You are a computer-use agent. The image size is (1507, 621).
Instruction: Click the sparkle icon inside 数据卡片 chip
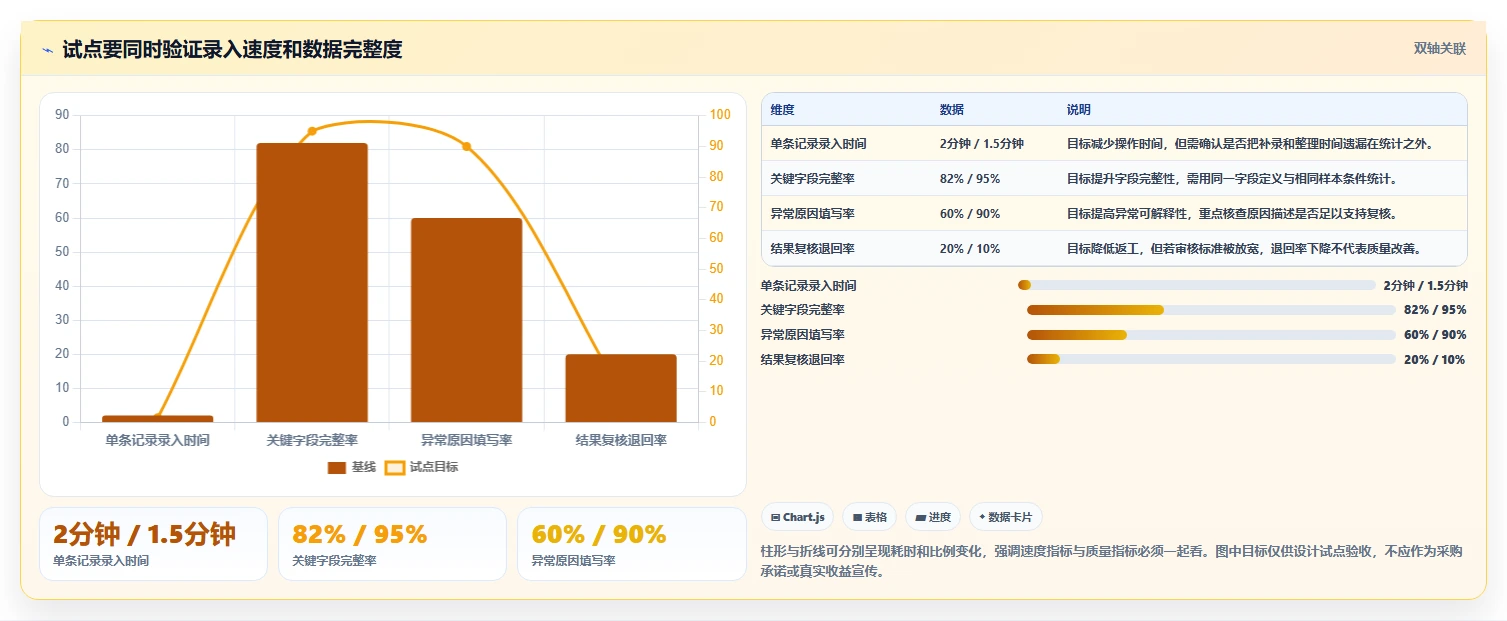click(x=982, y=517)
